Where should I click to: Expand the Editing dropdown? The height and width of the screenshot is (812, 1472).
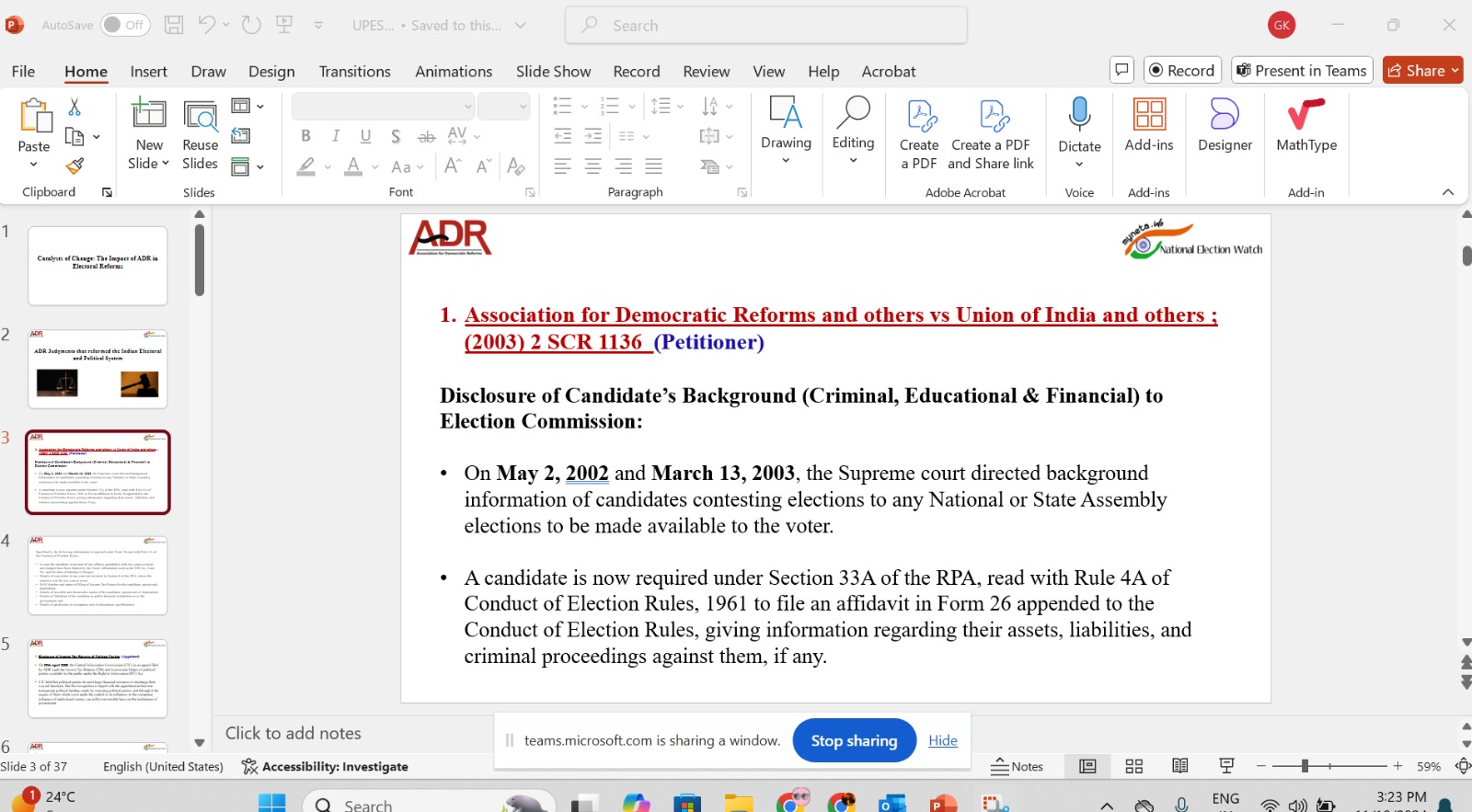click(x=853, y=161)
